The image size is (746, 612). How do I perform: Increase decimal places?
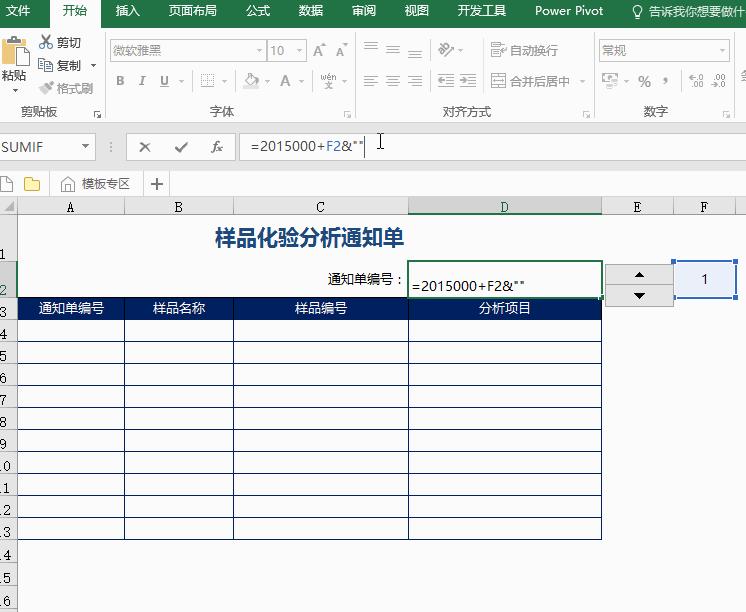coord(696,80)
